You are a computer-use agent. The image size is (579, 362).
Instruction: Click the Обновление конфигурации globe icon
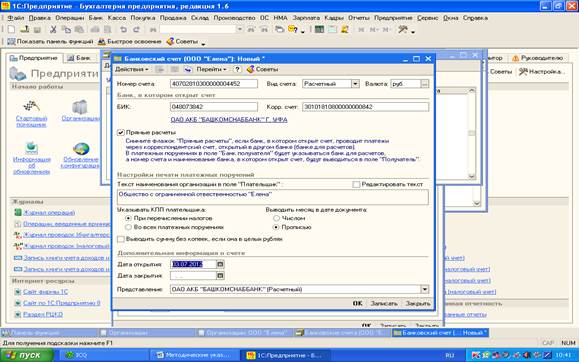click(x=81, y=148)
